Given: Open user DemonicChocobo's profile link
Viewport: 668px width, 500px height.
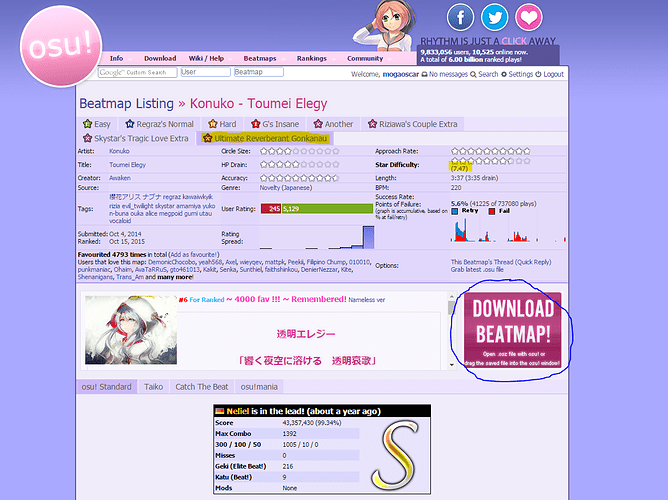Looking at the screenshot, I should (x=172, y=262).
